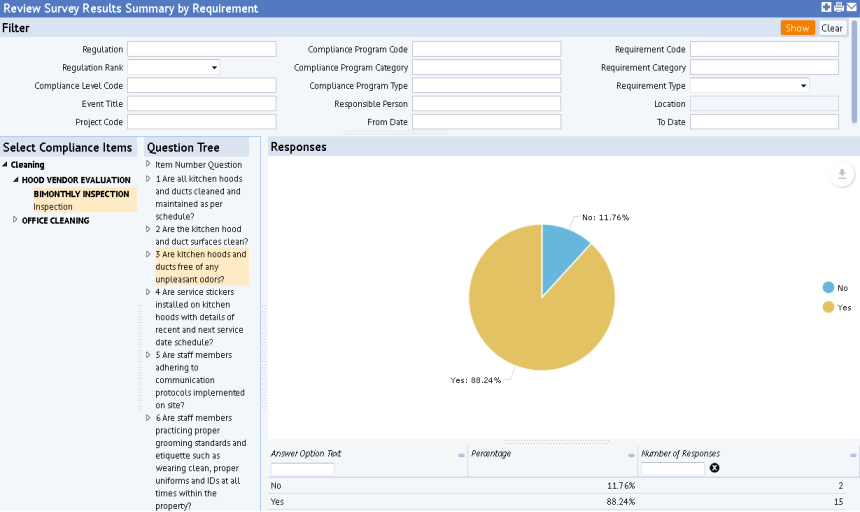
Task: Click the response count cell 15
Action: (838, 502)
